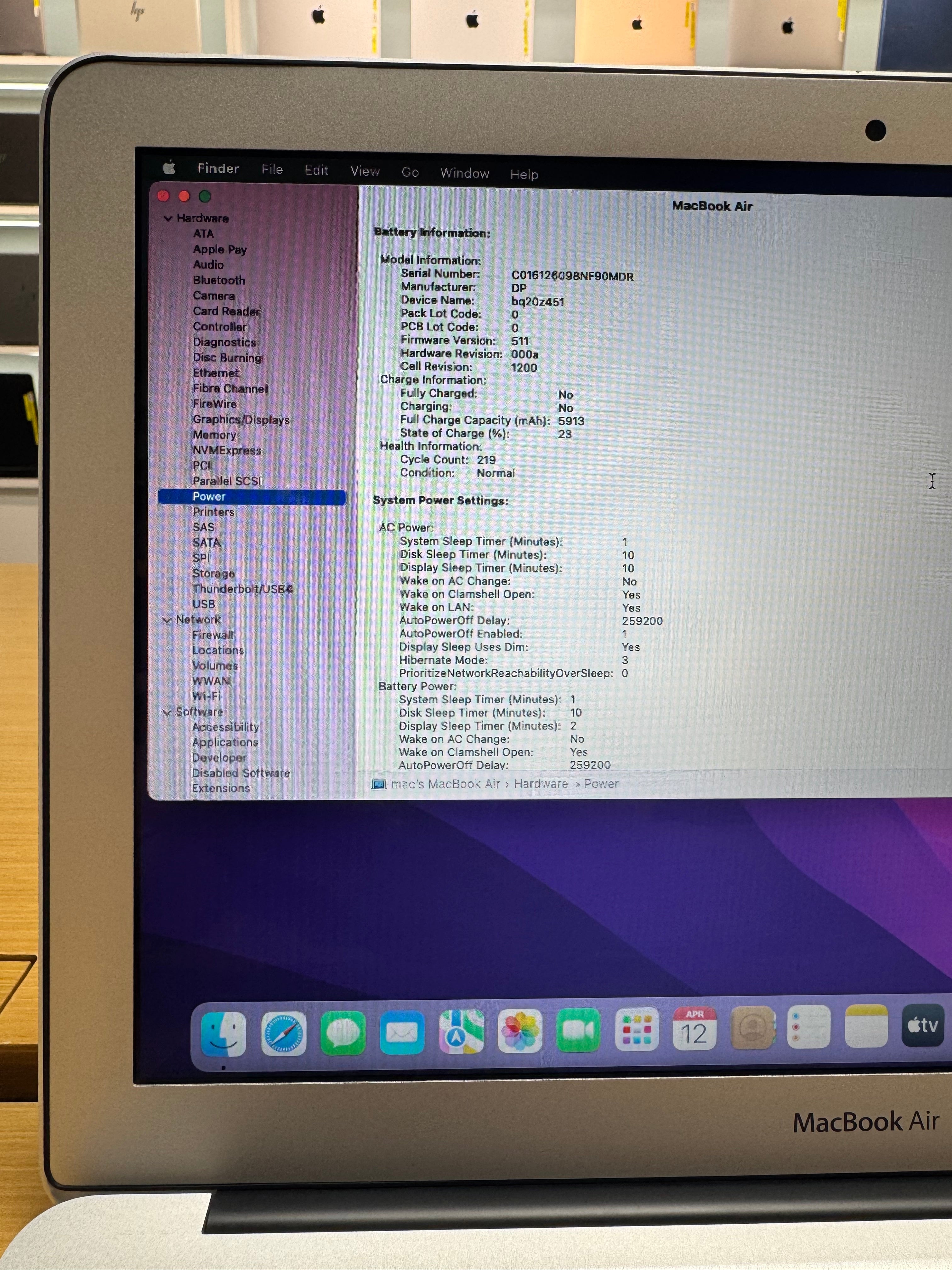This screenshot has width=952, height=1270.
Task: Open the Apple menu
Action: (x=169, y=168)
